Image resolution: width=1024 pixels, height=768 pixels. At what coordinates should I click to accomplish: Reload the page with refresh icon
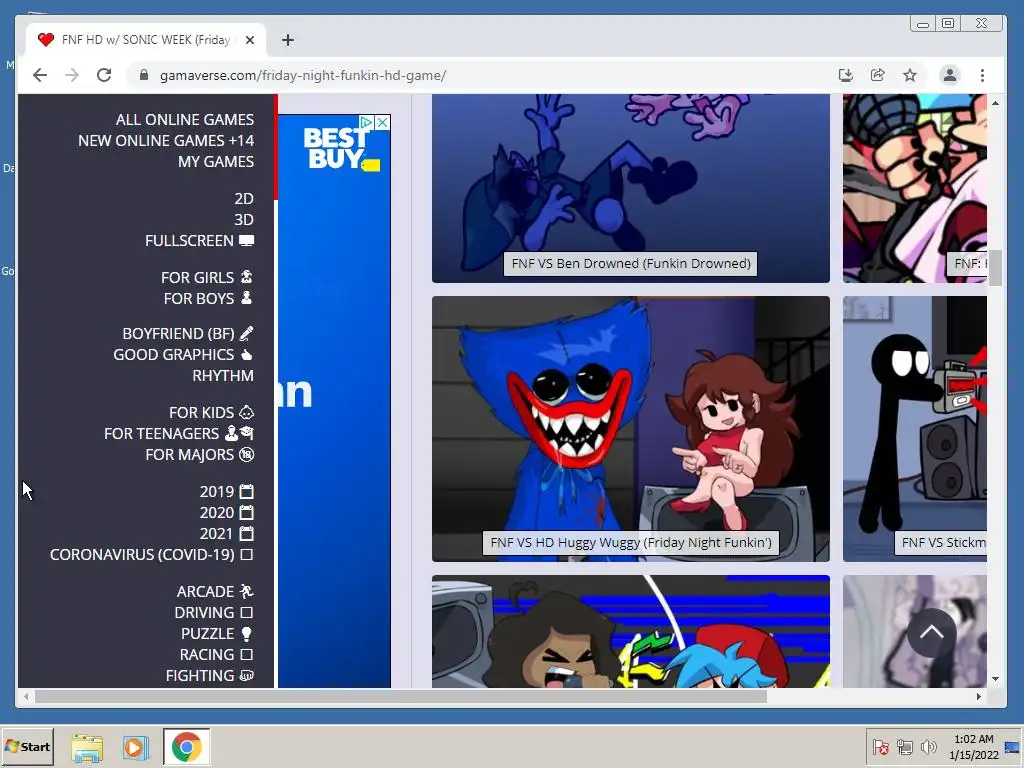[104, 75]
